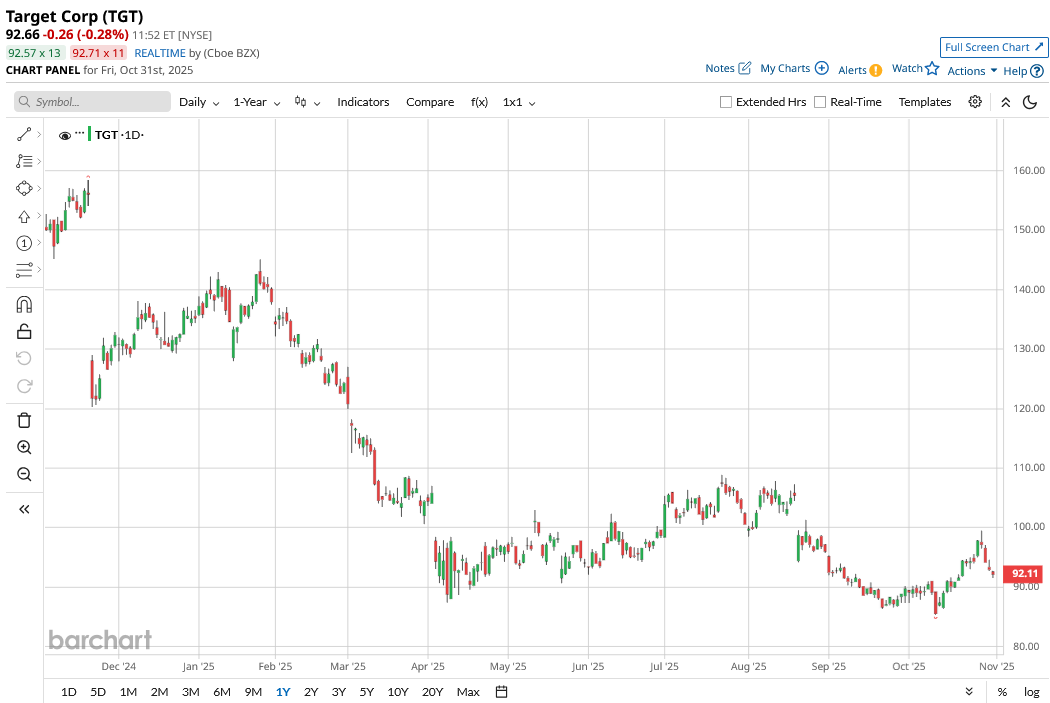Screen dimensions: 1050x703
Task: Enable the Extended Hrs checkbox
Action: (726, 102)
